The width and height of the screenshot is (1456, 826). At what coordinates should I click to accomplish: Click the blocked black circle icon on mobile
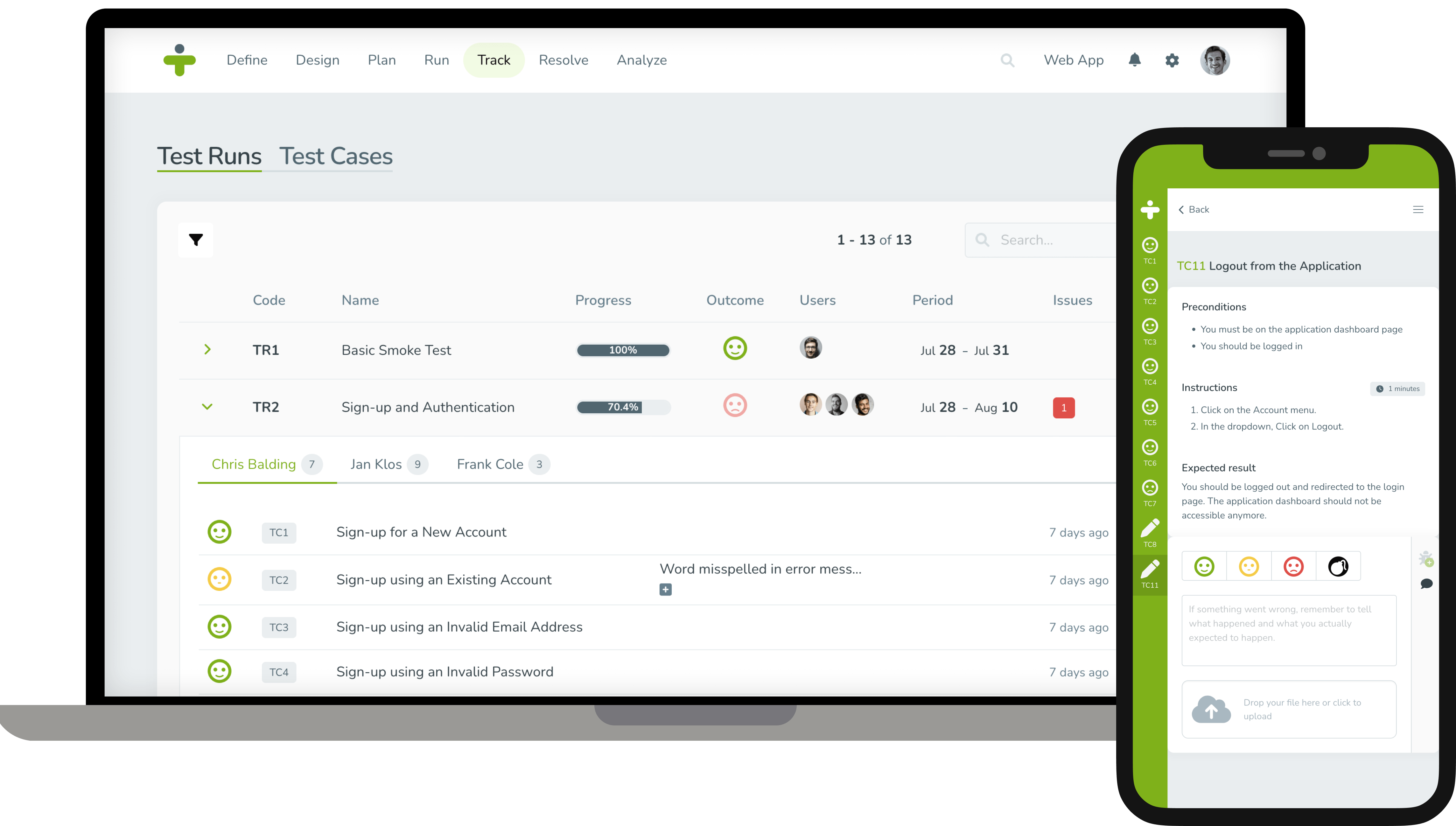click(x=1338, y=566)
